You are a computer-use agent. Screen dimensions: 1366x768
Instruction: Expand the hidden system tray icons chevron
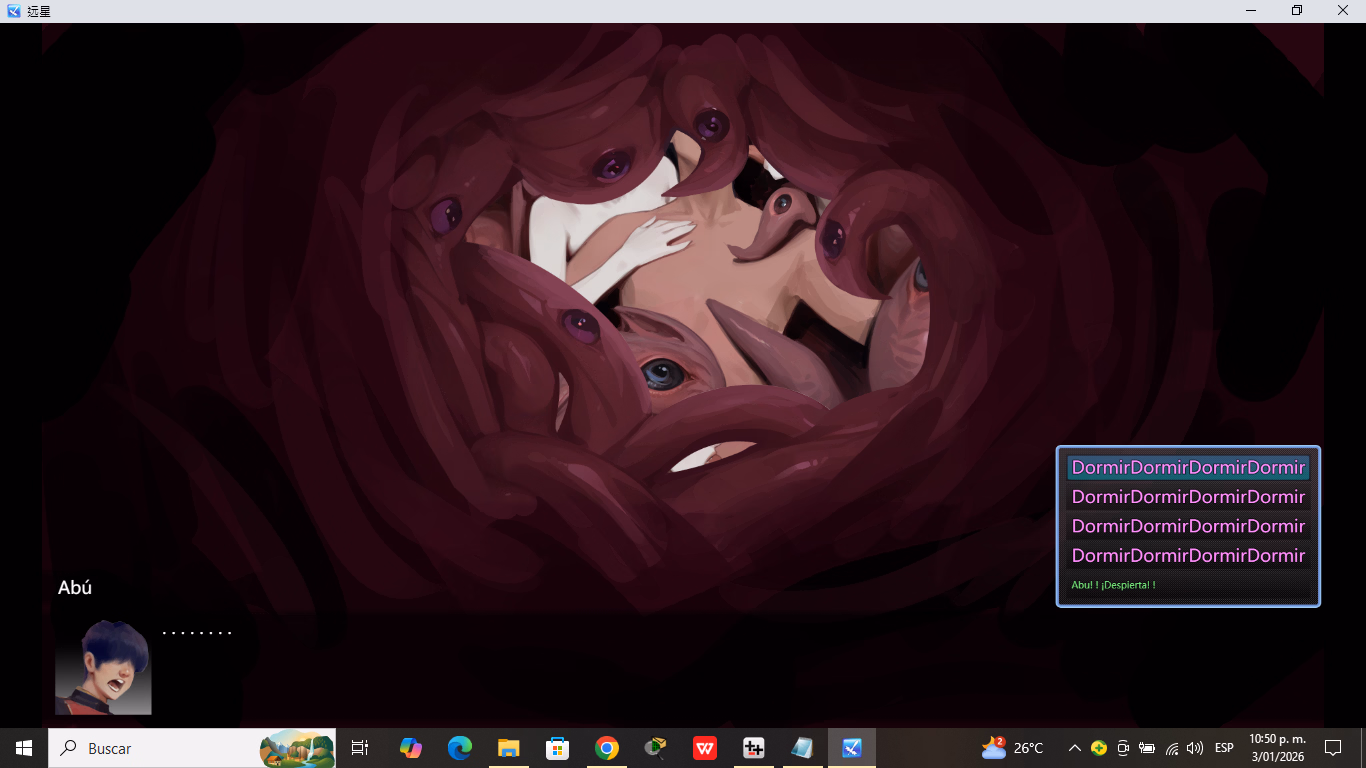click(x=1074, y=748)
